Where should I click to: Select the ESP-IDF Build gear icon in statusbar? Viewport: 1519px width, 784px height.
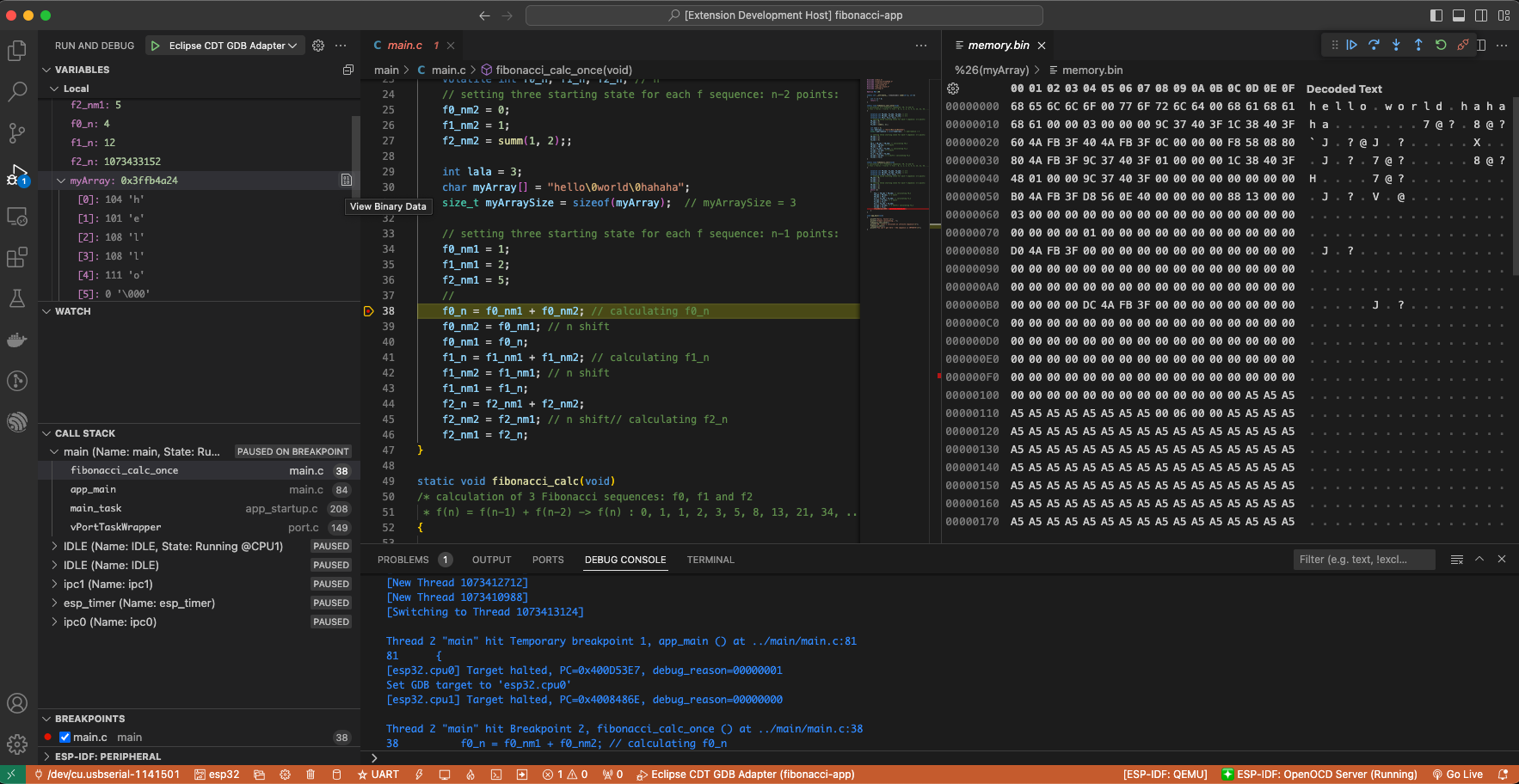click(x=285, y=774)
